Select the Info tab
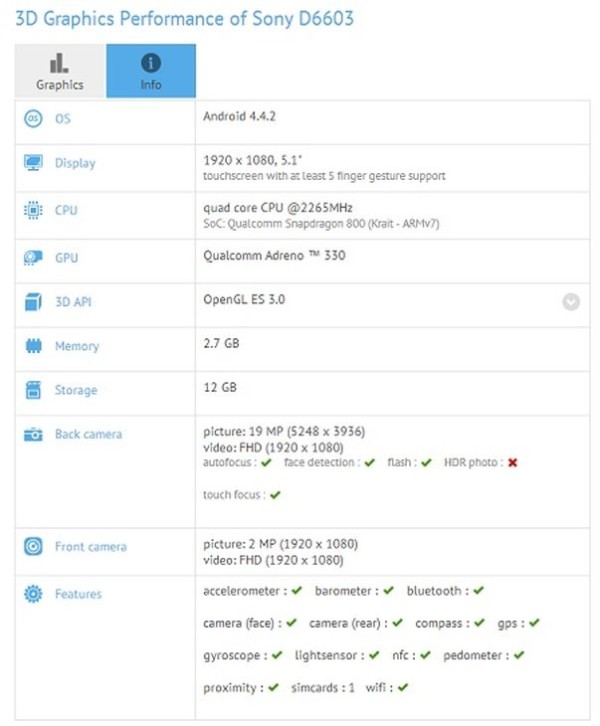Viewport: 600px width, 726px height. [151, 71]
